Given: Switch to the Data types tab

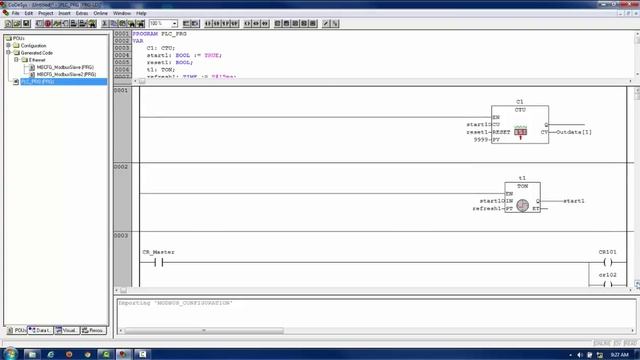Looking at the screenshot, I should click(40, 330).
